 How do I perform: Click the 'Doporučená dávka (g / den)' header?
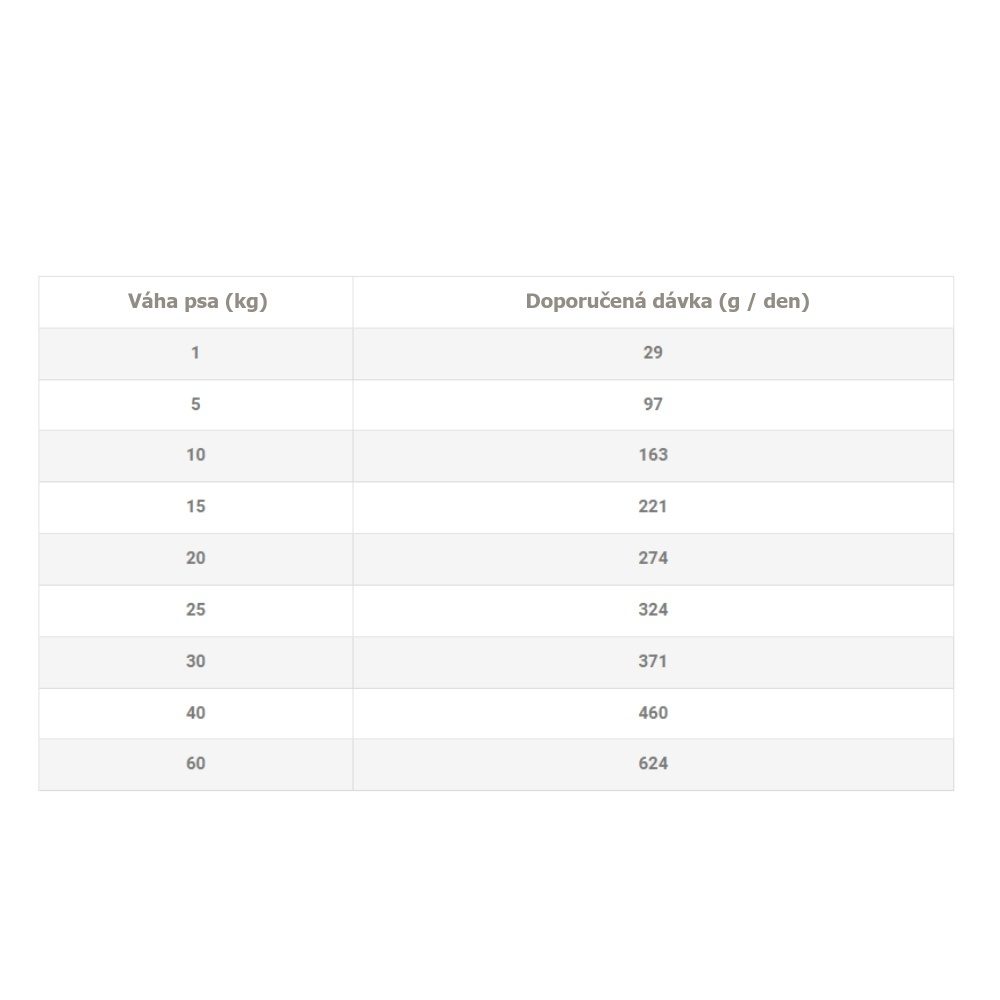click(667, 301)
